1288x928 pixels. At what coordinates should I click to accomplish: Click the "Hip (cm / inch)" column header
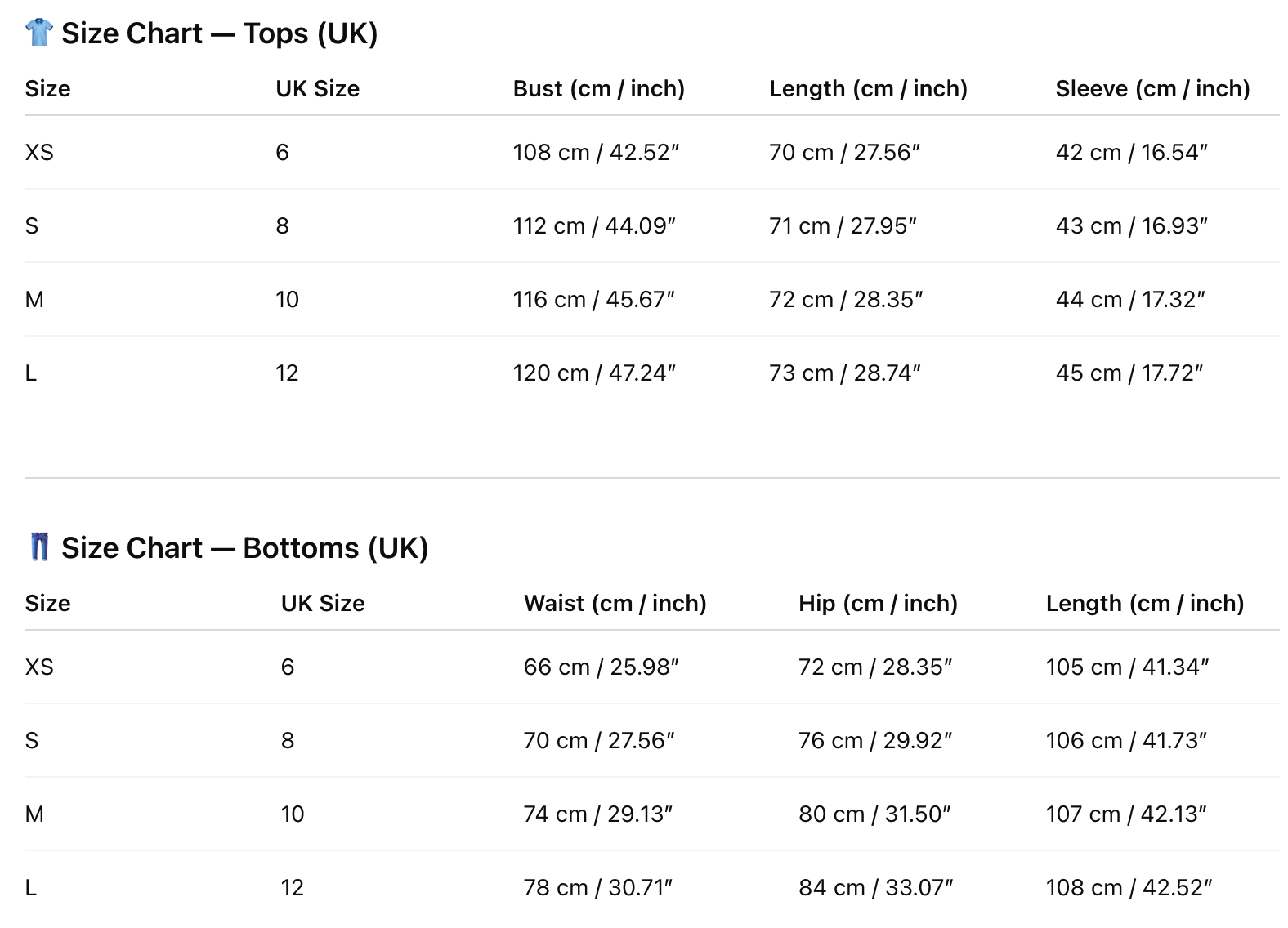click(878, 603)
